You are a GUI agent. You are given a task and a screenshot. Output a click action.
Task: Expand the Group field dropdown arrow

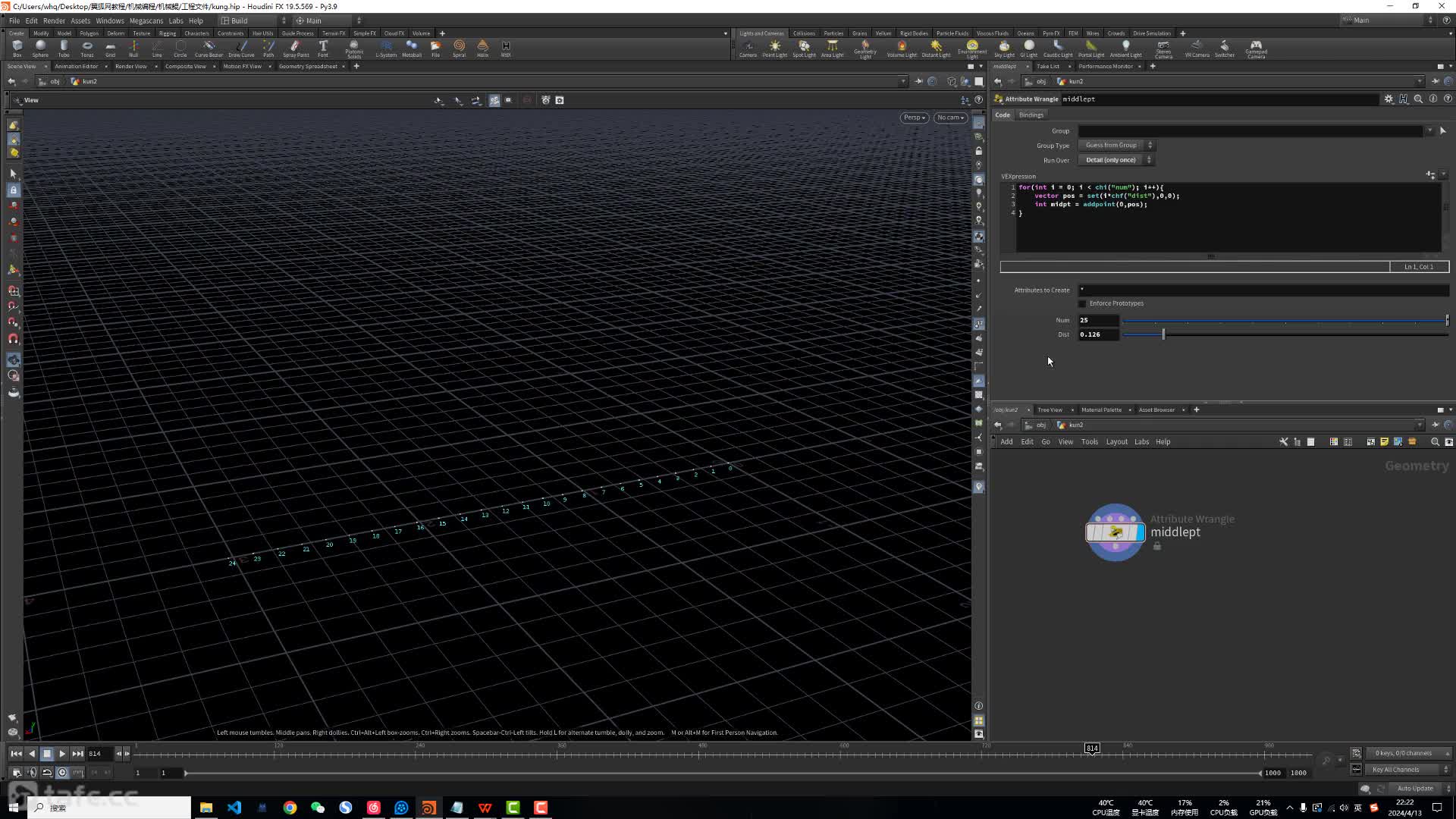(x=1429, y=130)
